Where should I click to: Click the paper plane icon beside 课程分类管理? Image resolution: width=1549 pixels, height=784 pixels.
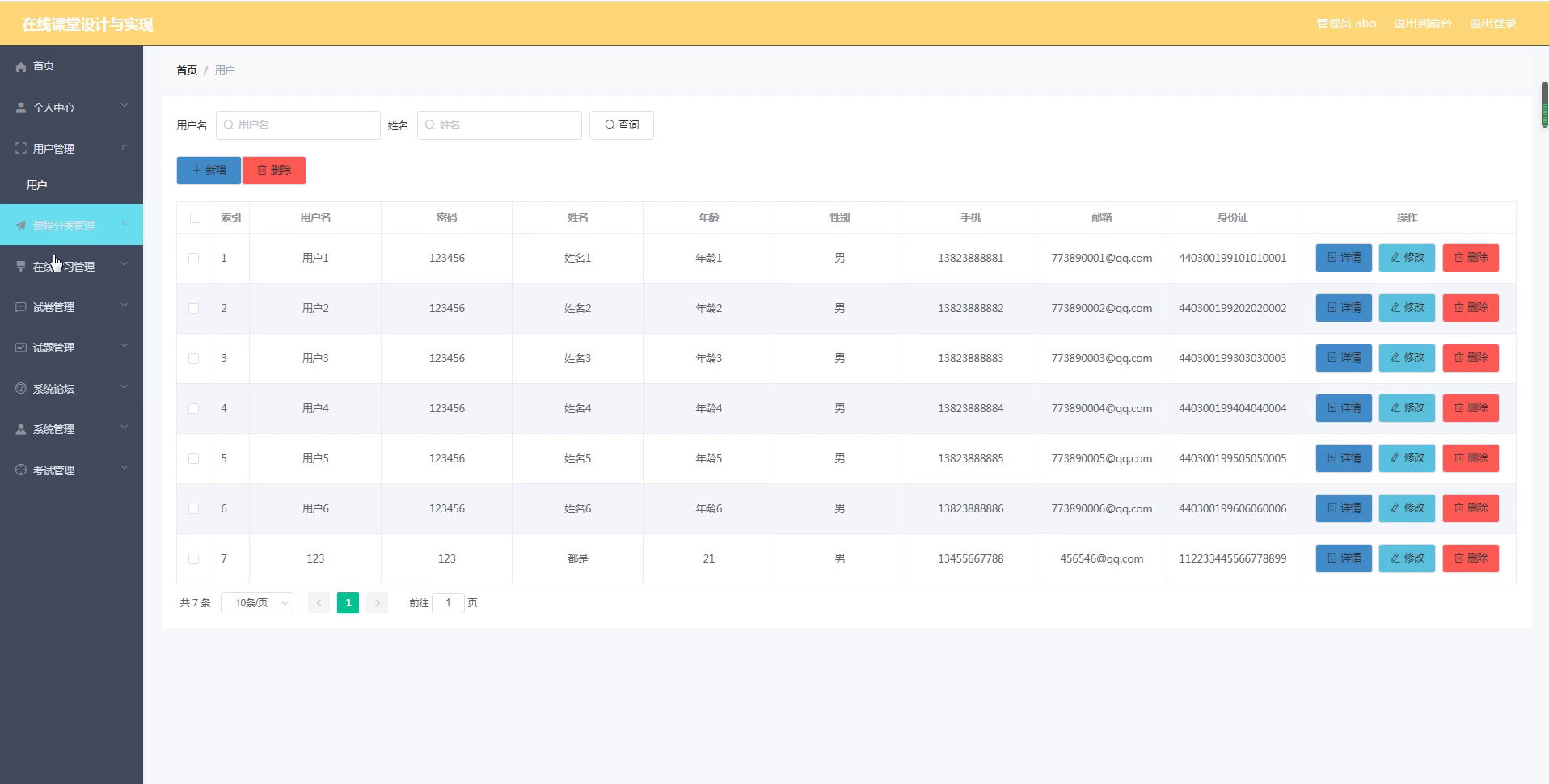click(21, 226)
